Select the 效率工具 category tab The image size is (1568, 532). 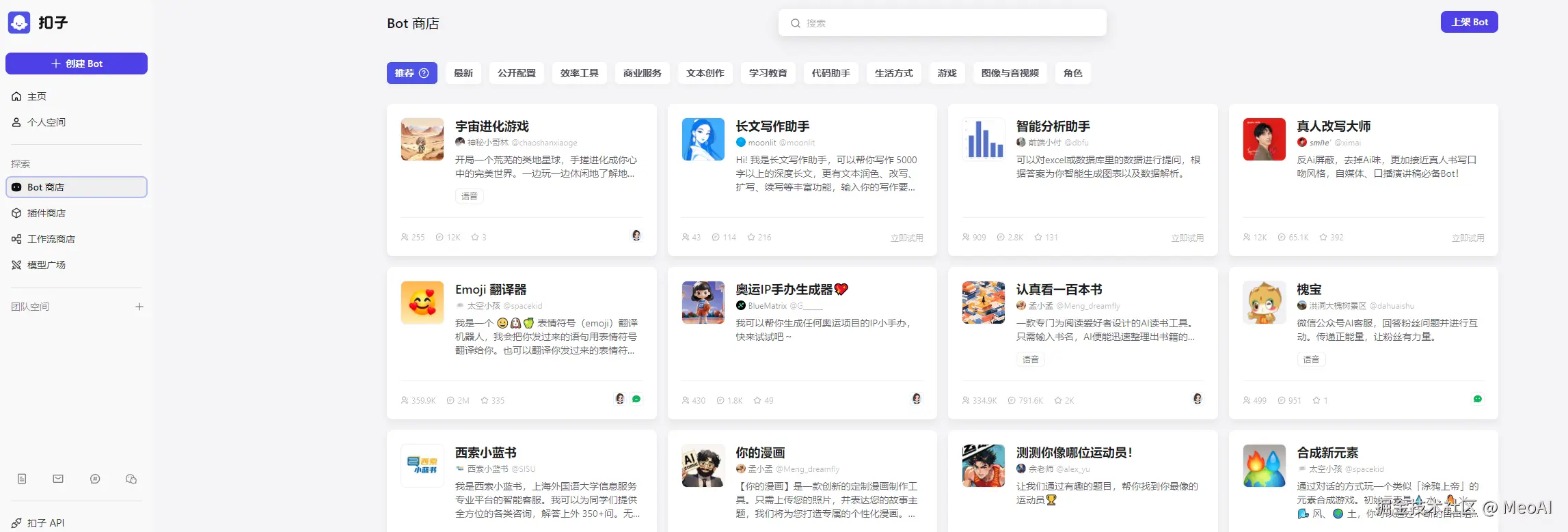click(580, 73)
